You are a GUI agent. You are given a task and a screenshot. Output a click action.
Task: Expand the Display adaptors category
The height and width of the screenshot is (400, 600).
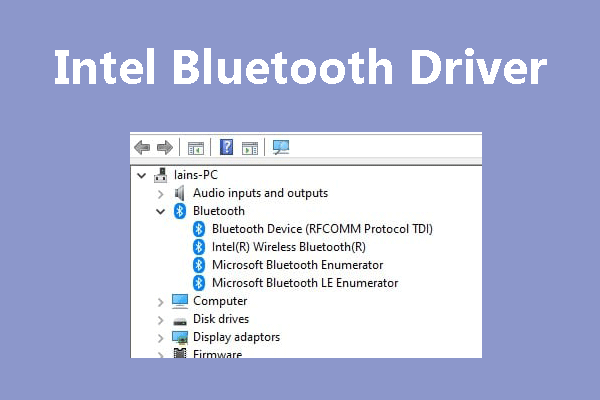(x=160, y=337)
